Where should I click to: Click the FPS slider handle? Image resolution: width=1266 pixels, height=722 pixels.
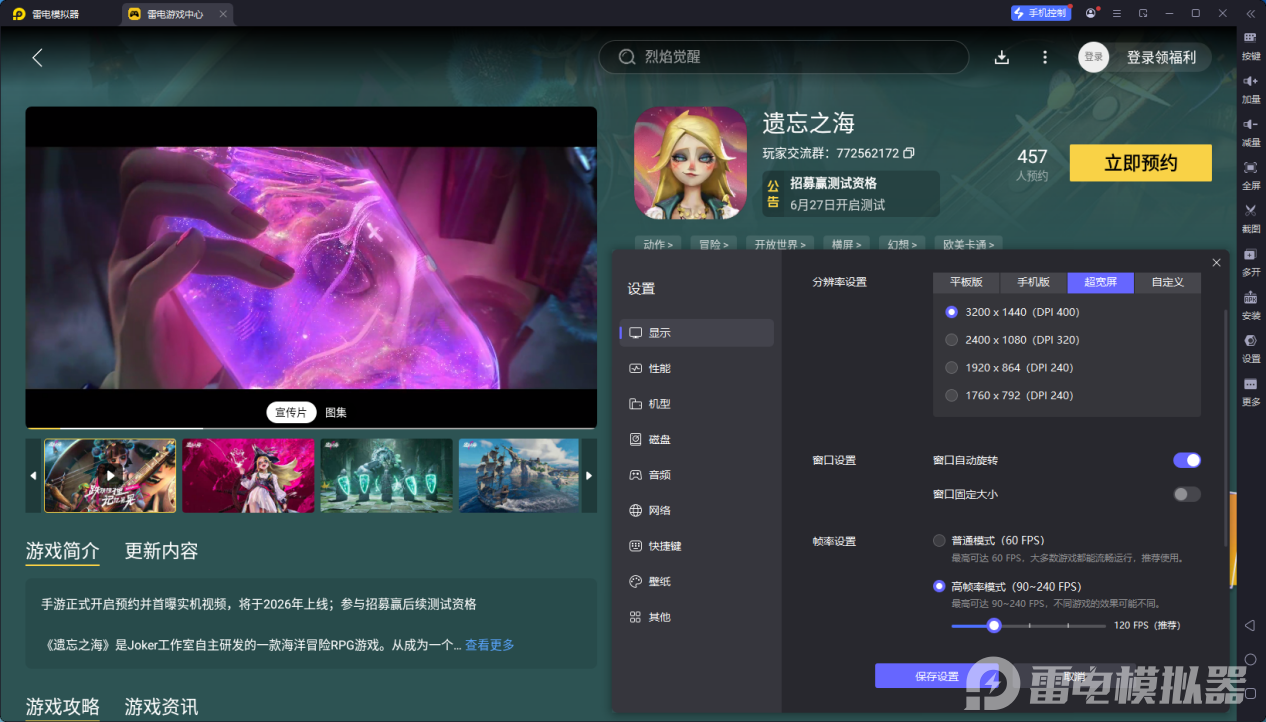pyautogui.click(x=994, y=625)
